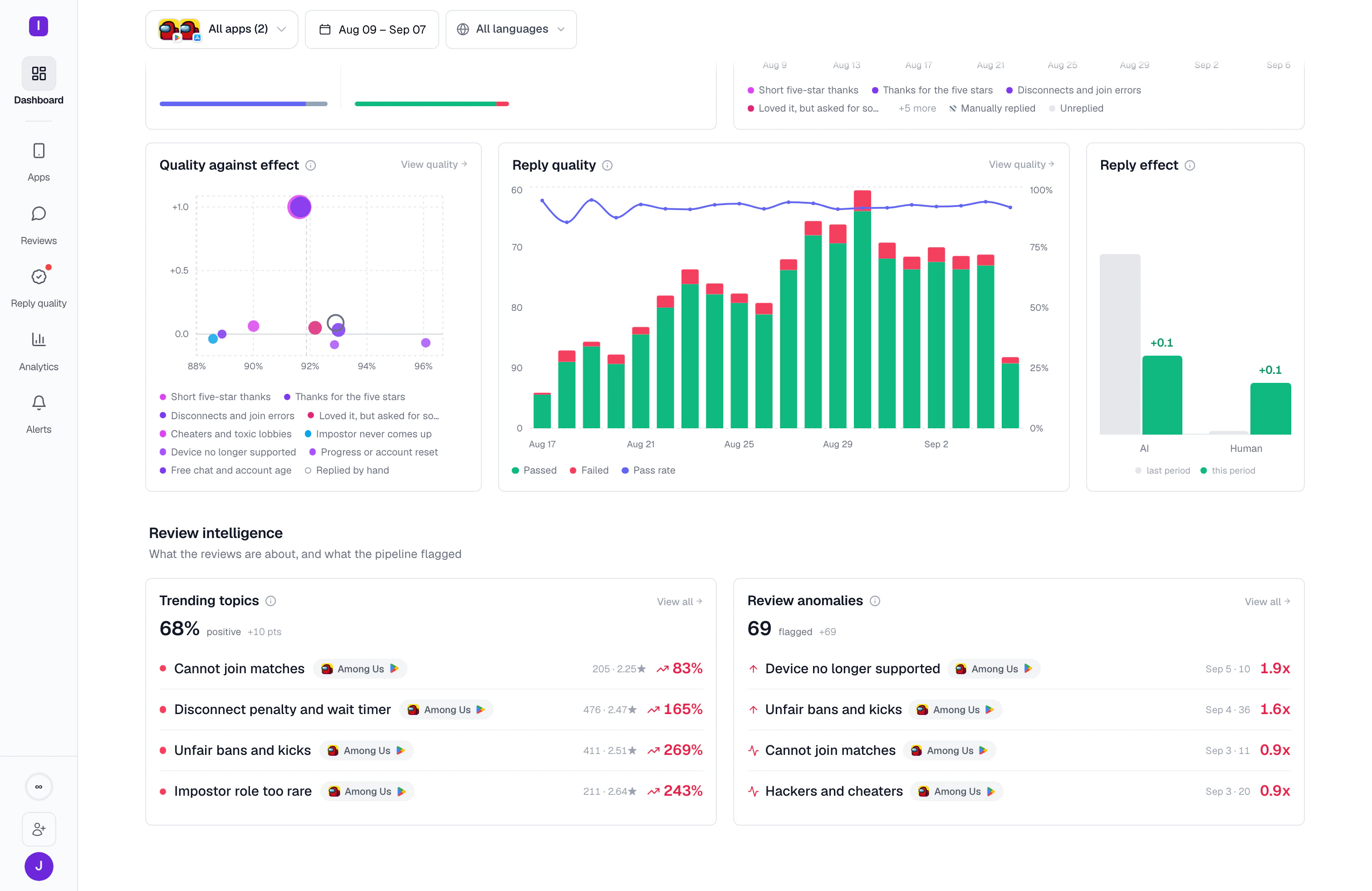The image size is (1372, 891).
Task: Click info icon next to Reply quality heading
Action: click(x=607, y=166)
